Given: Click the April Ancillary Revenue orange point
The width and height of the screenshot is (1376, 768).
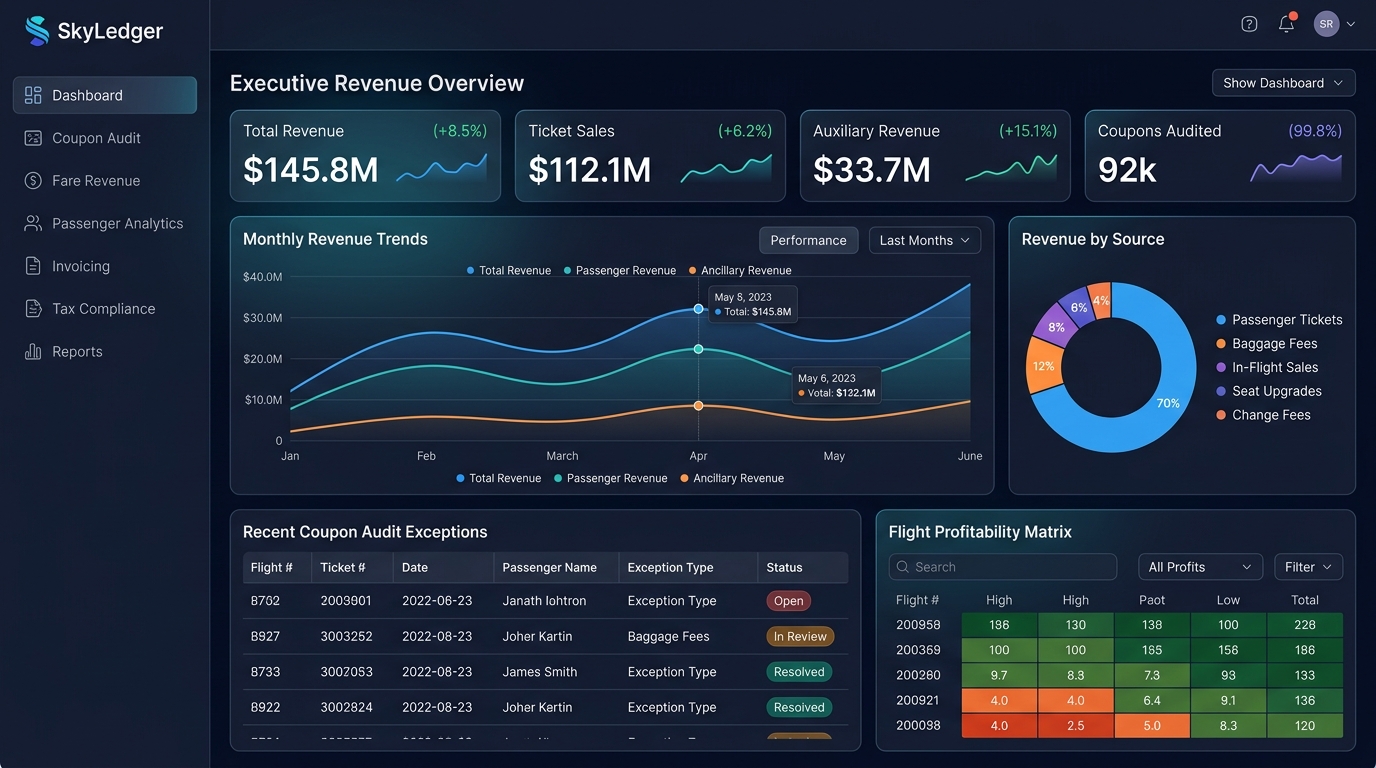Looking at the screenshot, I should 698,405.
